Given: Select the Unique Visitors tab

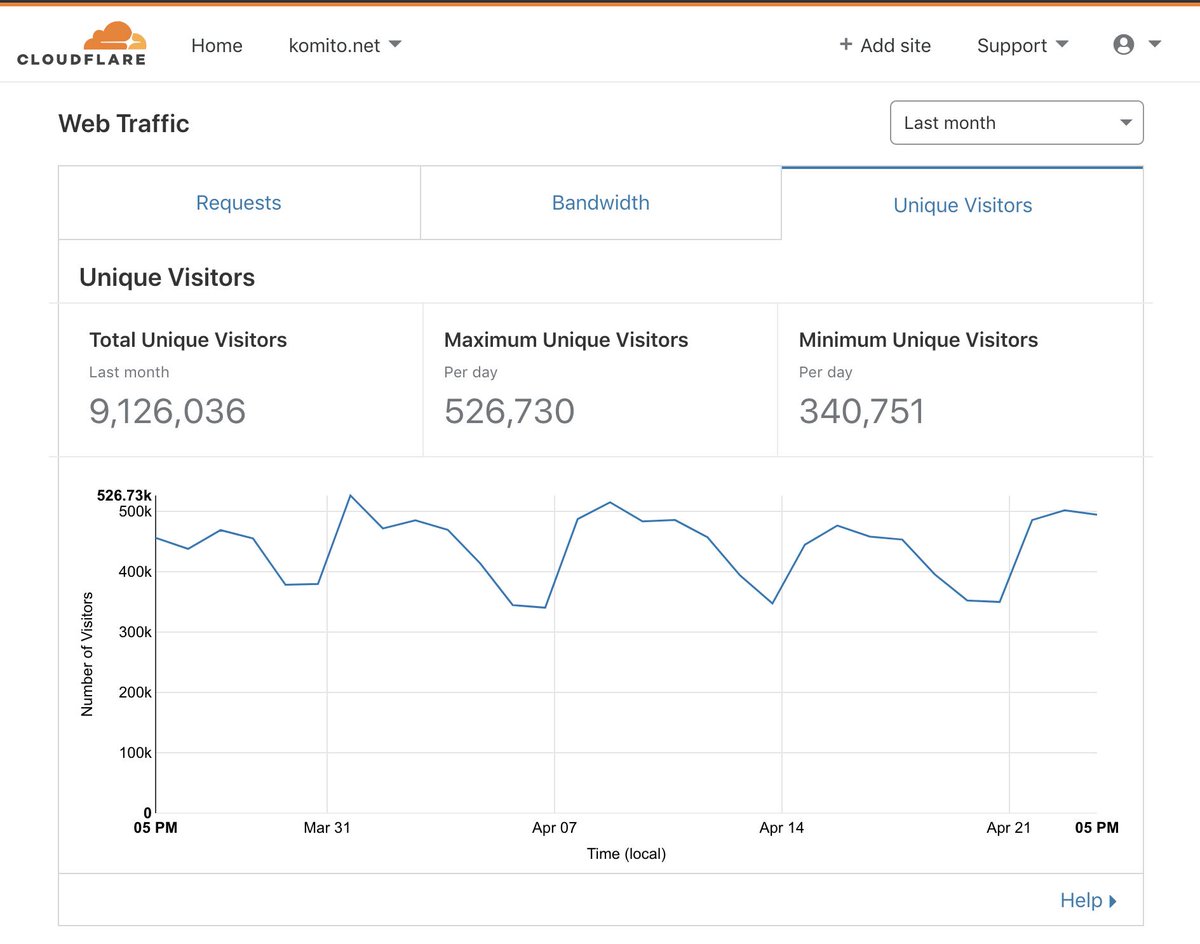Looking at the screenshot, I should pos(962,205).
